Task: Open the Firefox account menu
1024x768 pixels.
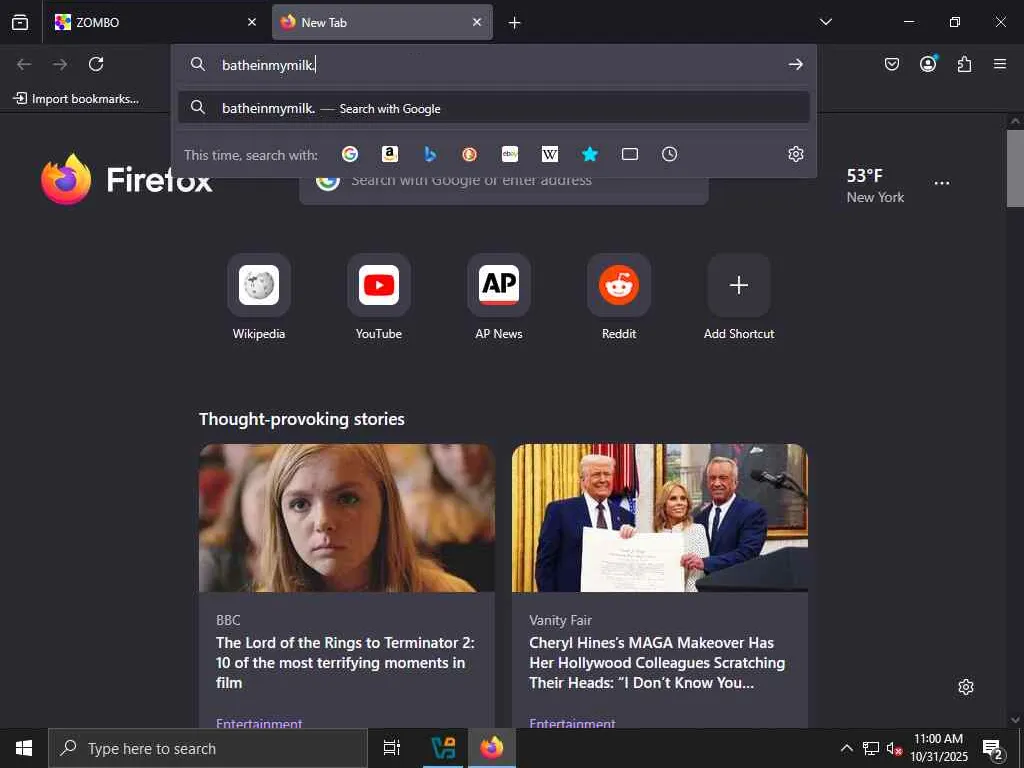Action: coord(928,64)
